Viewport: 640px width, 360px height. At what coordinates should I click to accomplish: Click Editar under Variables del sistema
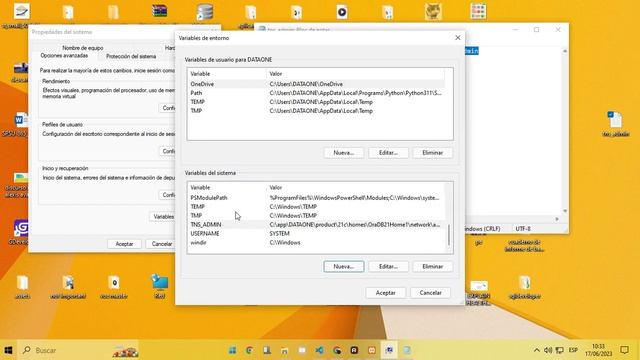388,267
